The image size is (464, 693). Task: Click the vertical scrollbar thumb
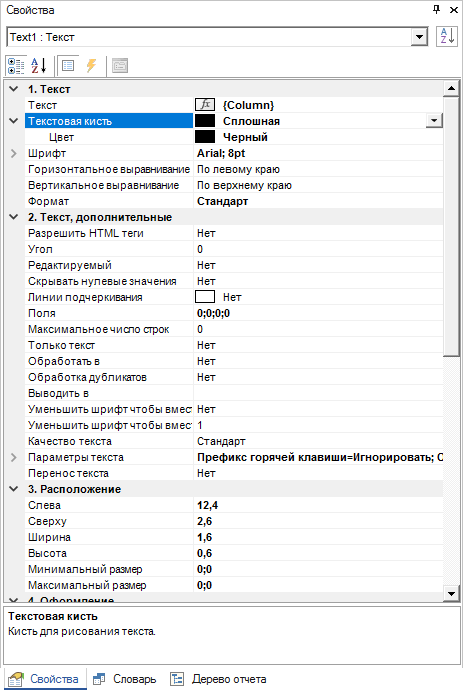click(x=451, y=226)
